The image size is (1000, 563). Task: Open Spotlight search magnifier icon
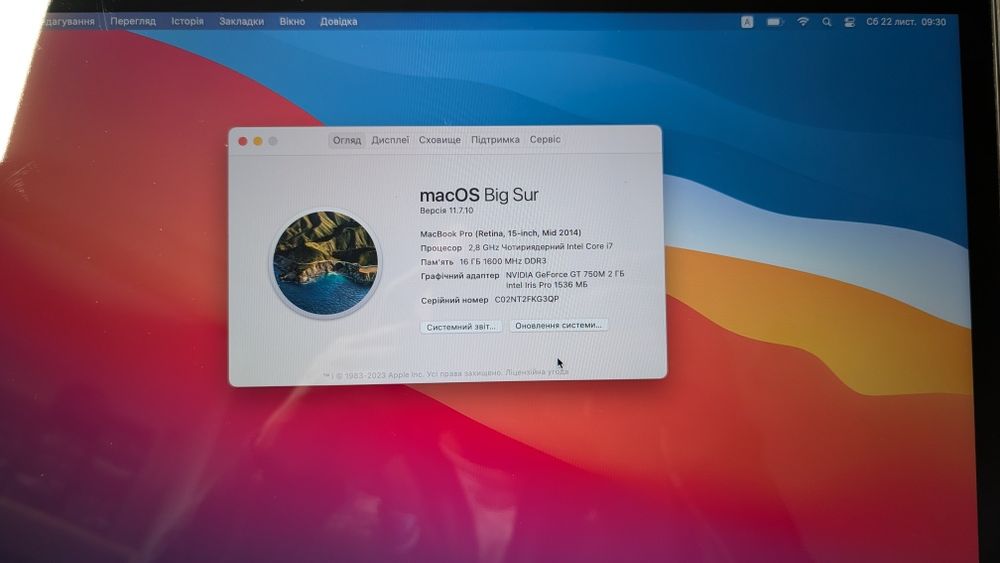point(827,22)
